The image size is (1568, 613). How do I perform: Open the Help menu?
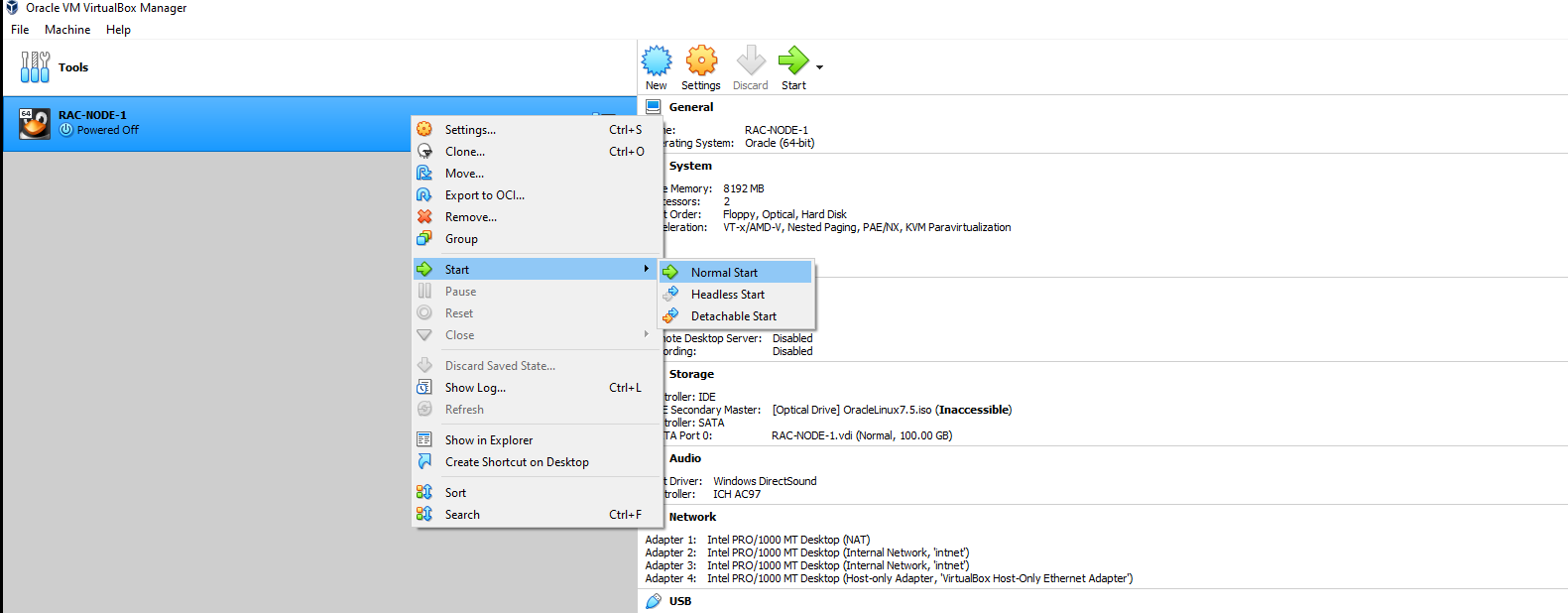(x=119, y=30)
